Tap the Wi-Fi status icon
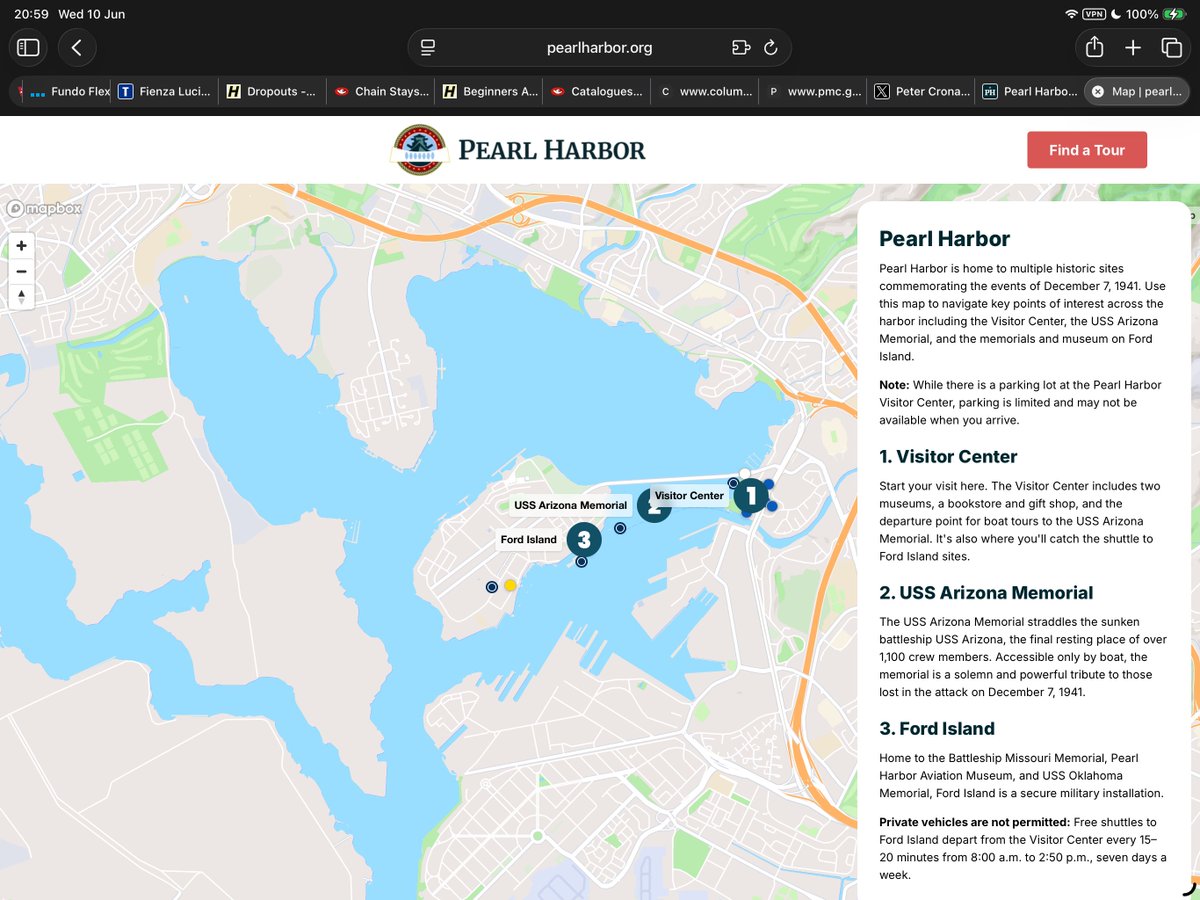 pos(1071,14)
